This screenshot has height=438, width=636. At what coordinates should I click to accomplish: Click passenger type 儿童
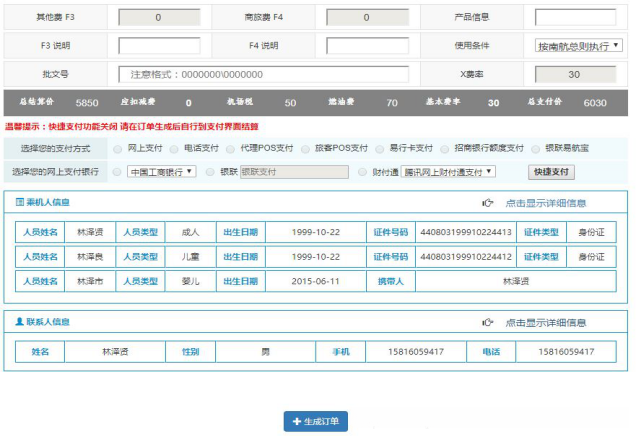click(190, 257)
